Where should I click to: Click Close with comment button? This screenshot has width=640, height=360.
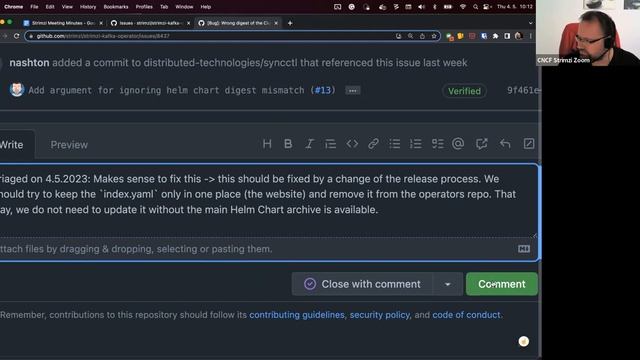point(362,284)
